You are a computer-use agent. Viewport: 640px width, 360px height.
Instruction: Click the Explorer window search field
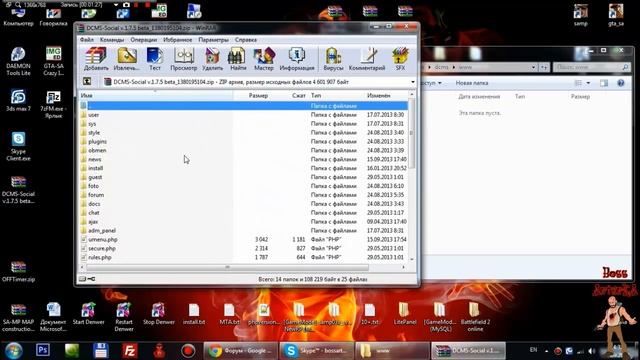(591, 67)
